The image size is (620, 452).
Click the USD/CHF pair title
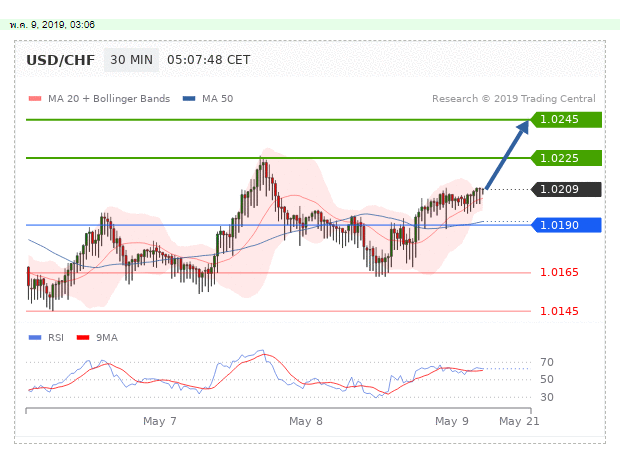tap(60, 60)
